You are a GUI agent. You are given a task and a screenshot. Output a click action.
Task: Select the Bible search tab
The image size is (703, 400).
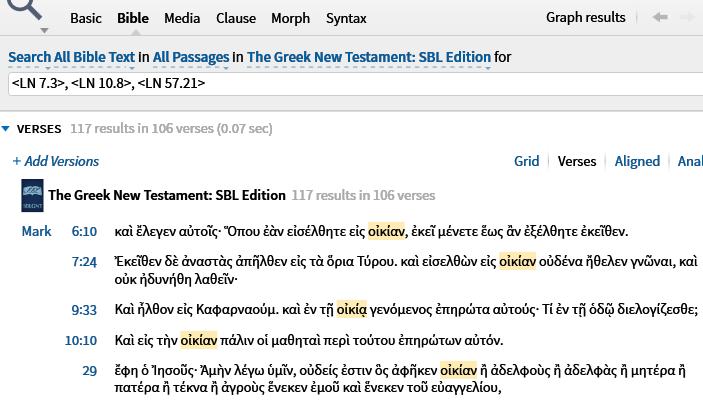[133, 18]
